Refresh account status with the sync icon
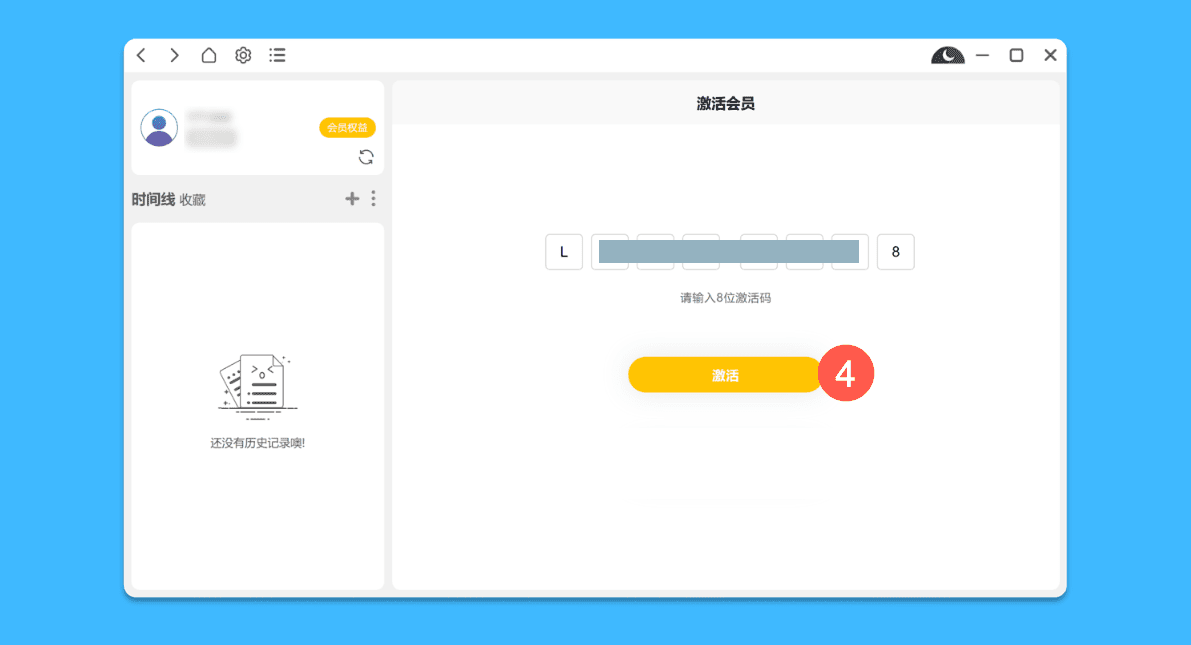The width and height of the screenshot is (1191, 645). click(366, 157)
